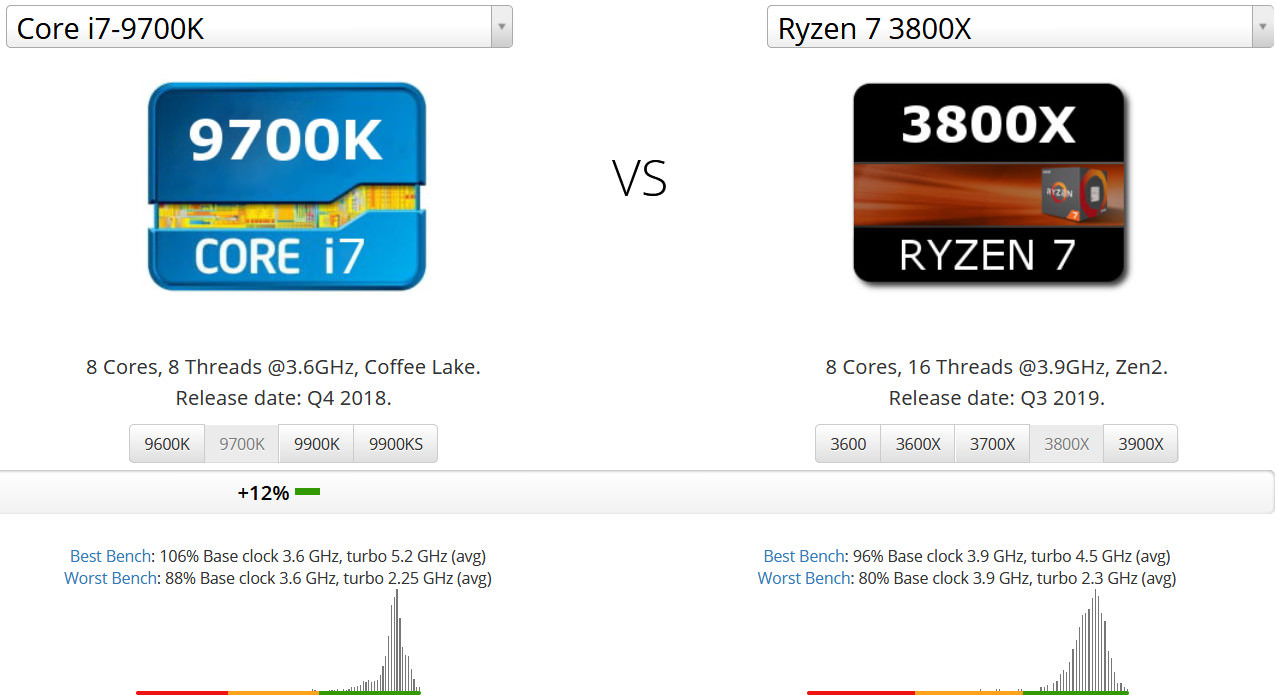Click the green +12% advantage bar
This screenshot has width=1276, height=699.
coord(308,492)
